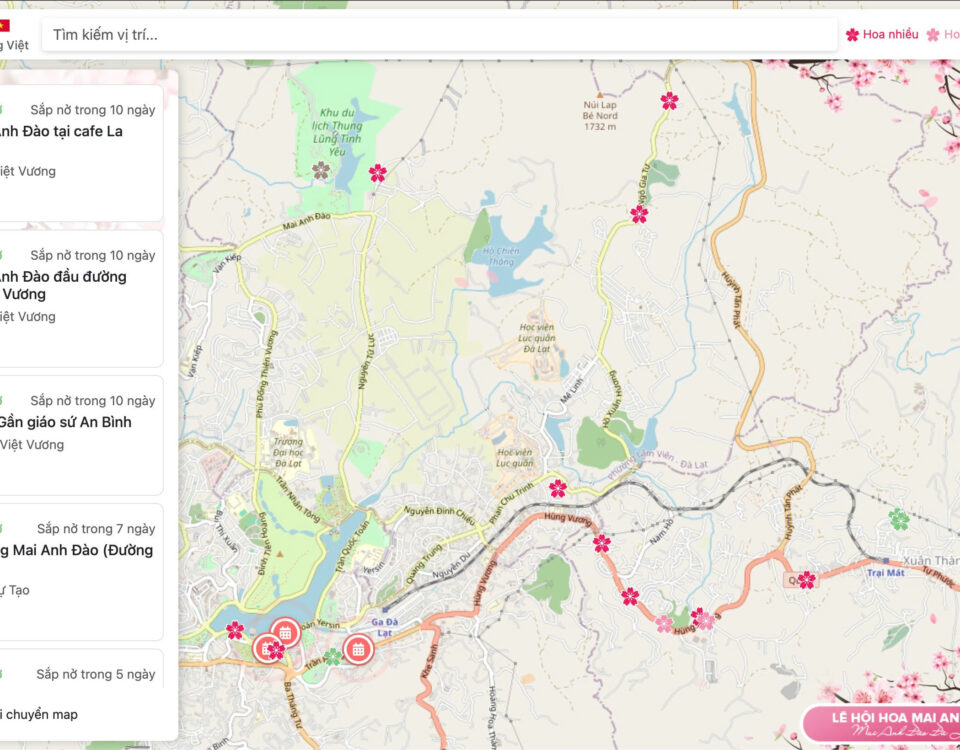Open the "Anh Đào tại cafe La" list card
Viewport: 960px width, 750px height.
(x=80, y=152)
